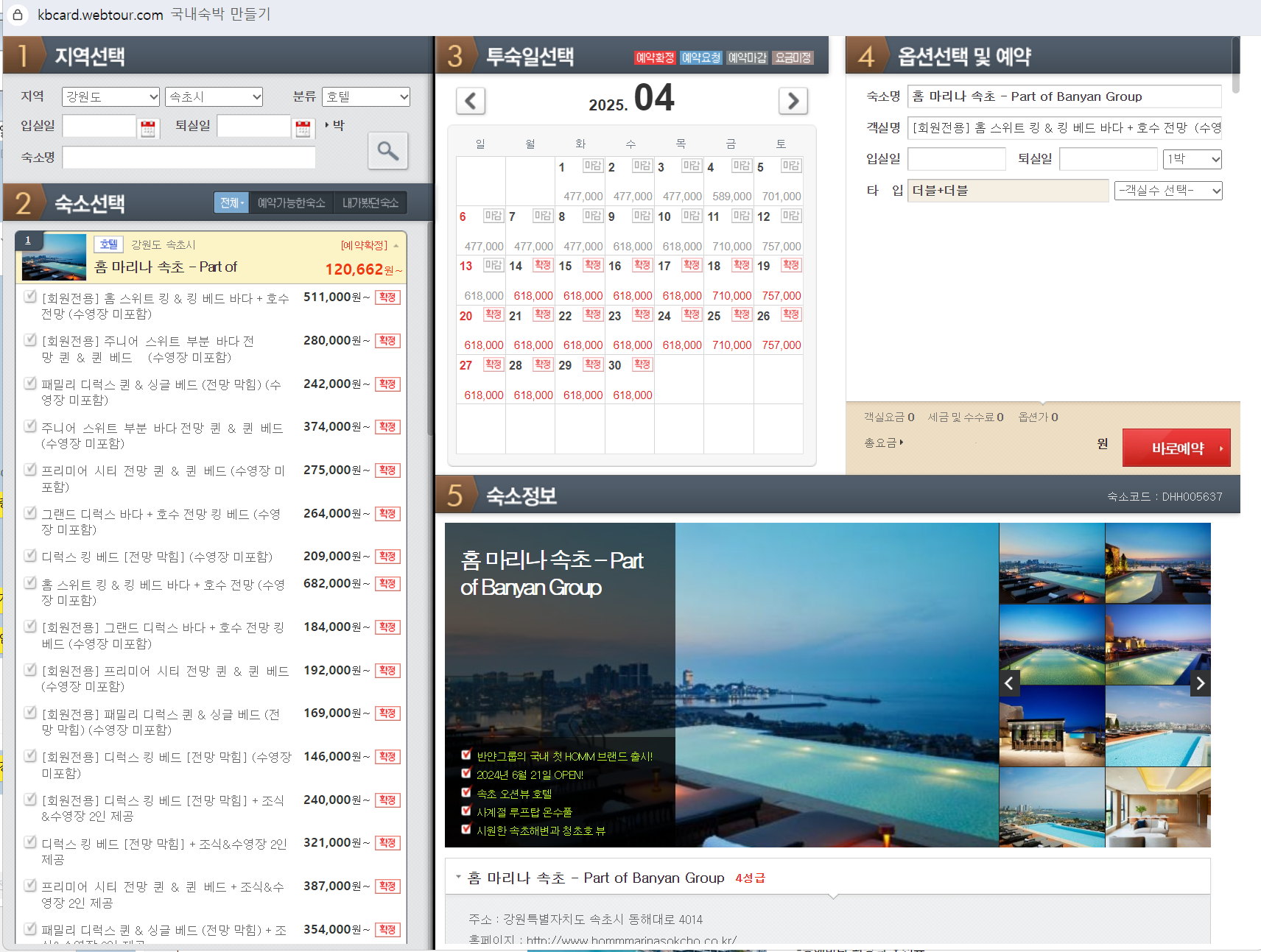Open the check-out date calendar picker icon
1261x952 pixels.
(x=303, y=128)
